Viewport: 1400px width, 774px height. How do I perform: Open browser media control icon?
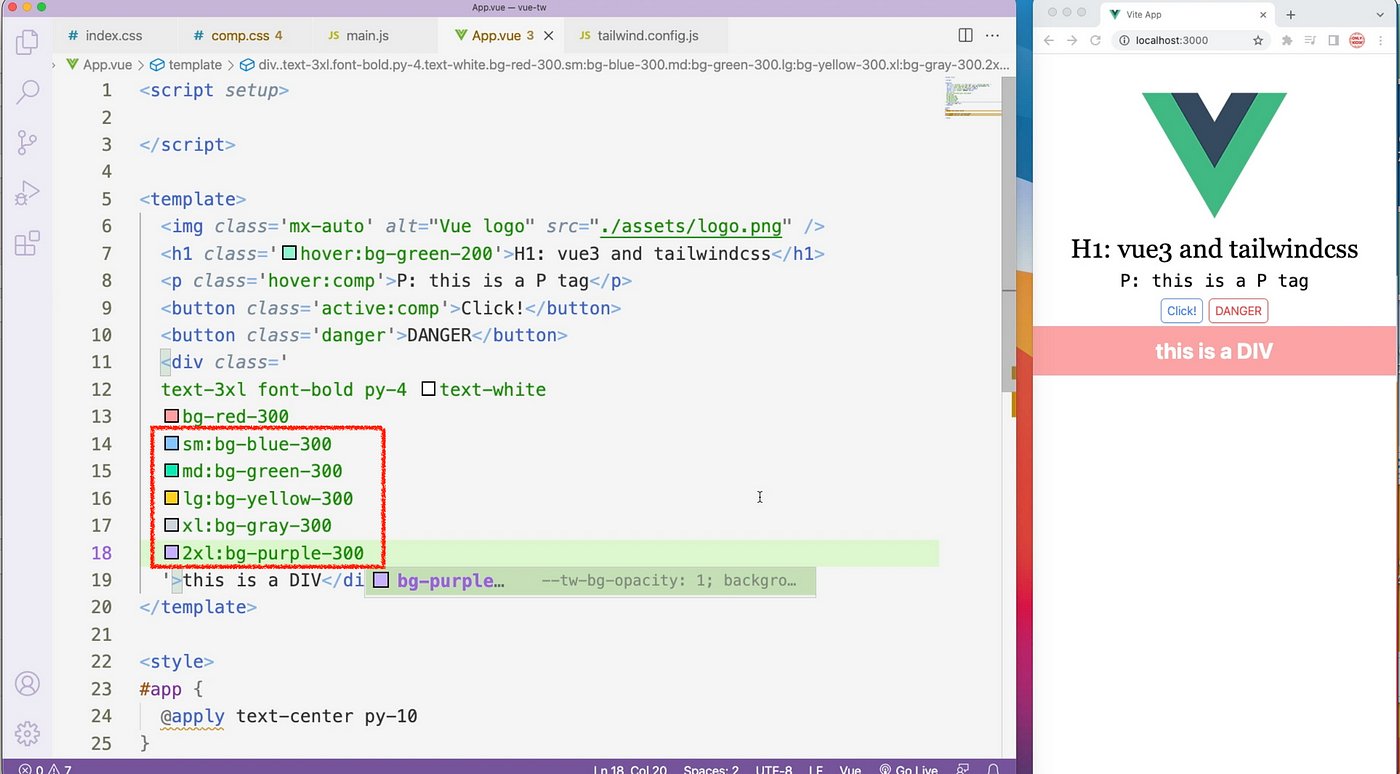pyautogui.click(x=1310, y=40)
